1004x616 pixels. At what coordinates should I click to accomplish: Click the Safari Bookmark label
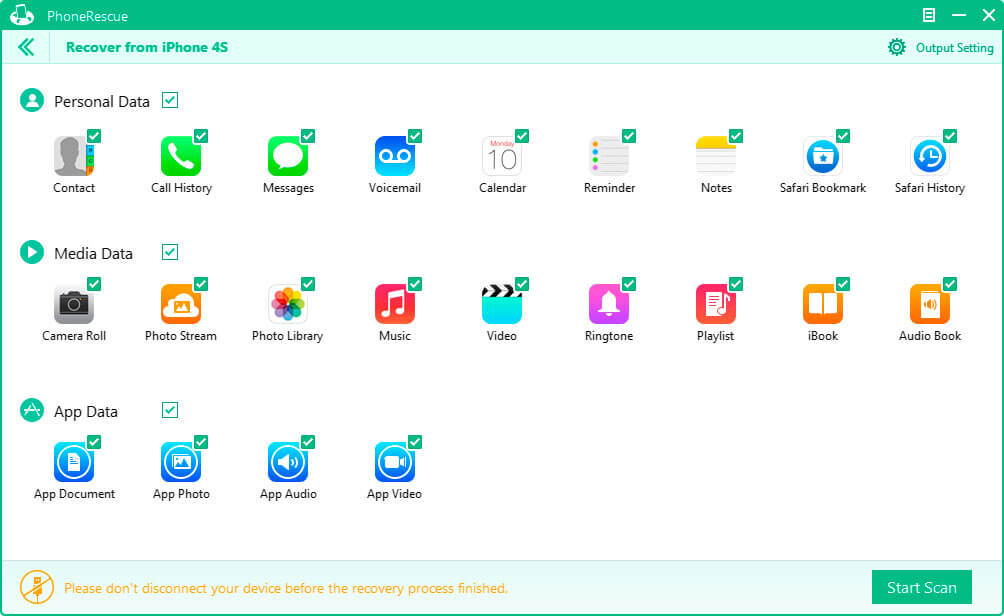[823, 188]
